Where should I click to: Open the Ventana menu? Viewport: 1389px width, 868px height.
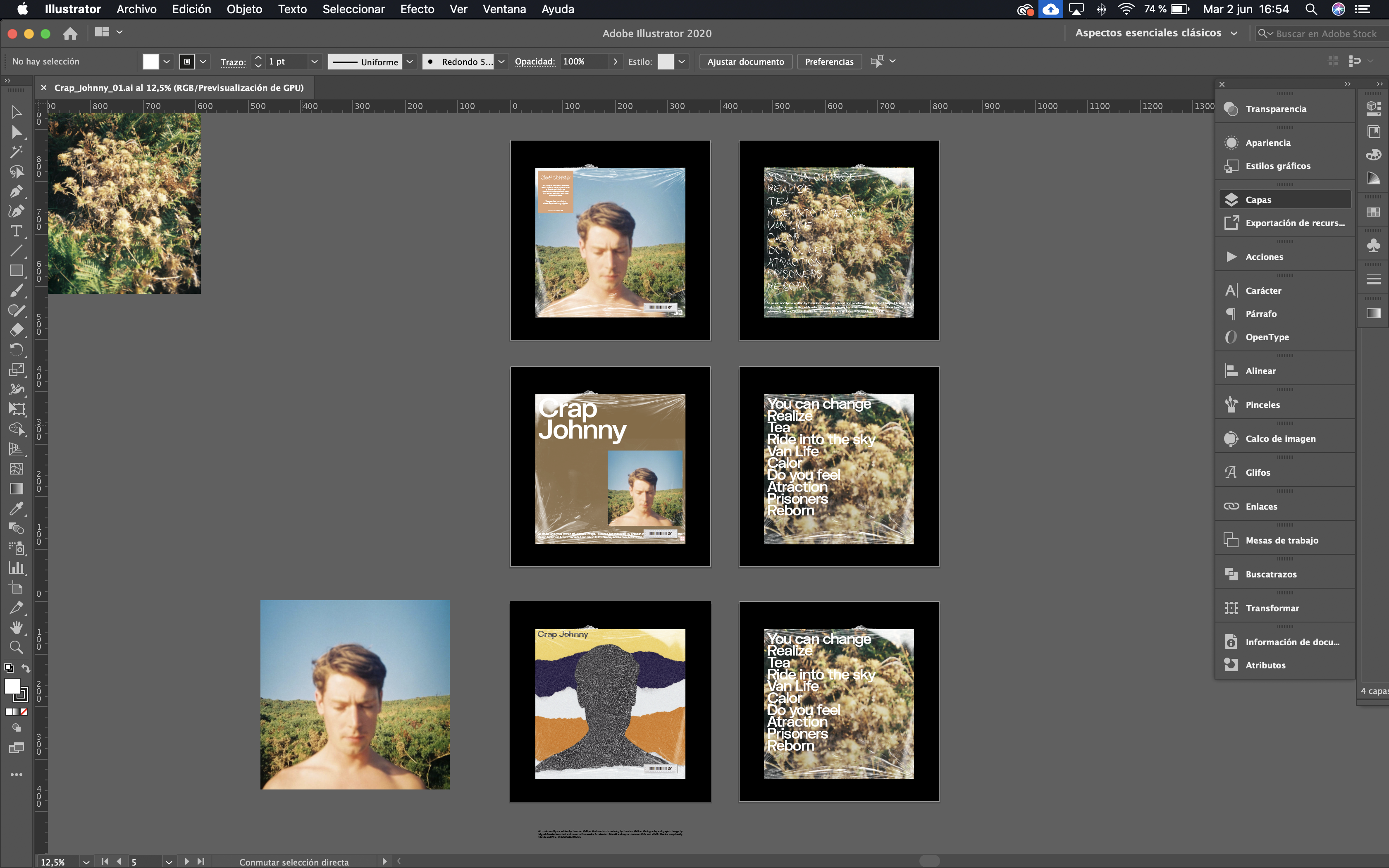coord(504,9)
